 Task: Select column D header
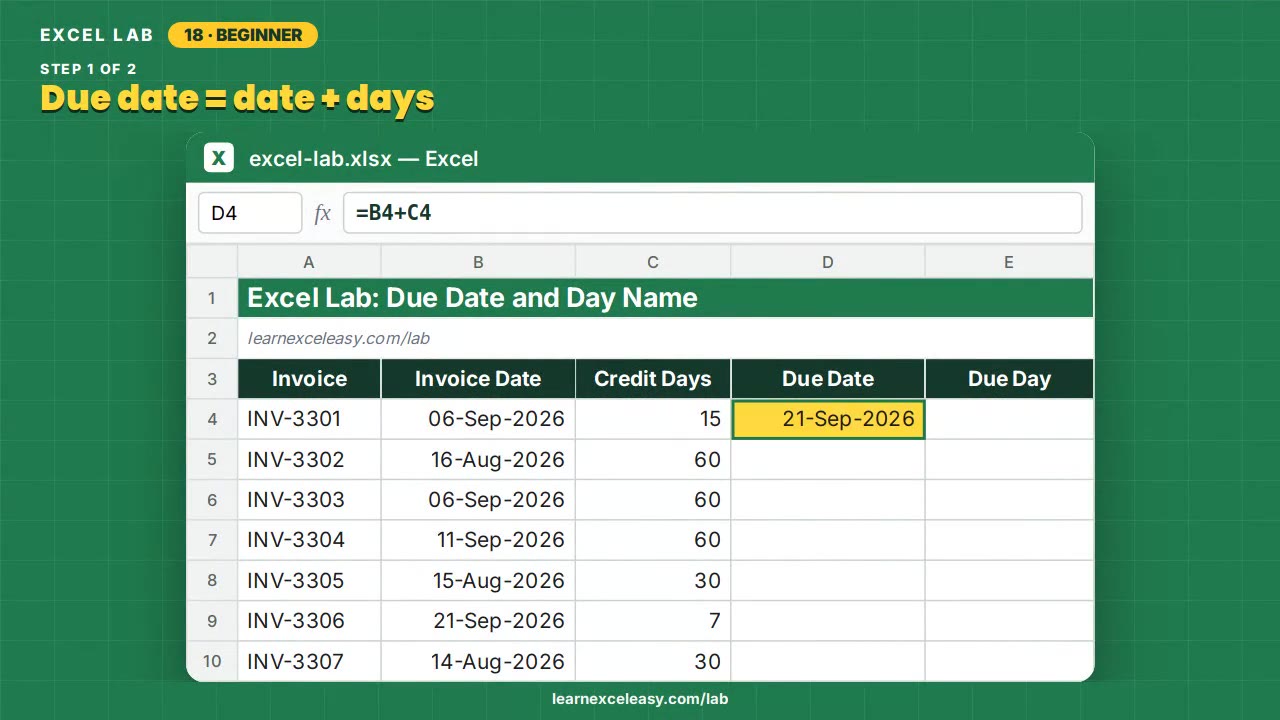pos(828,262)
